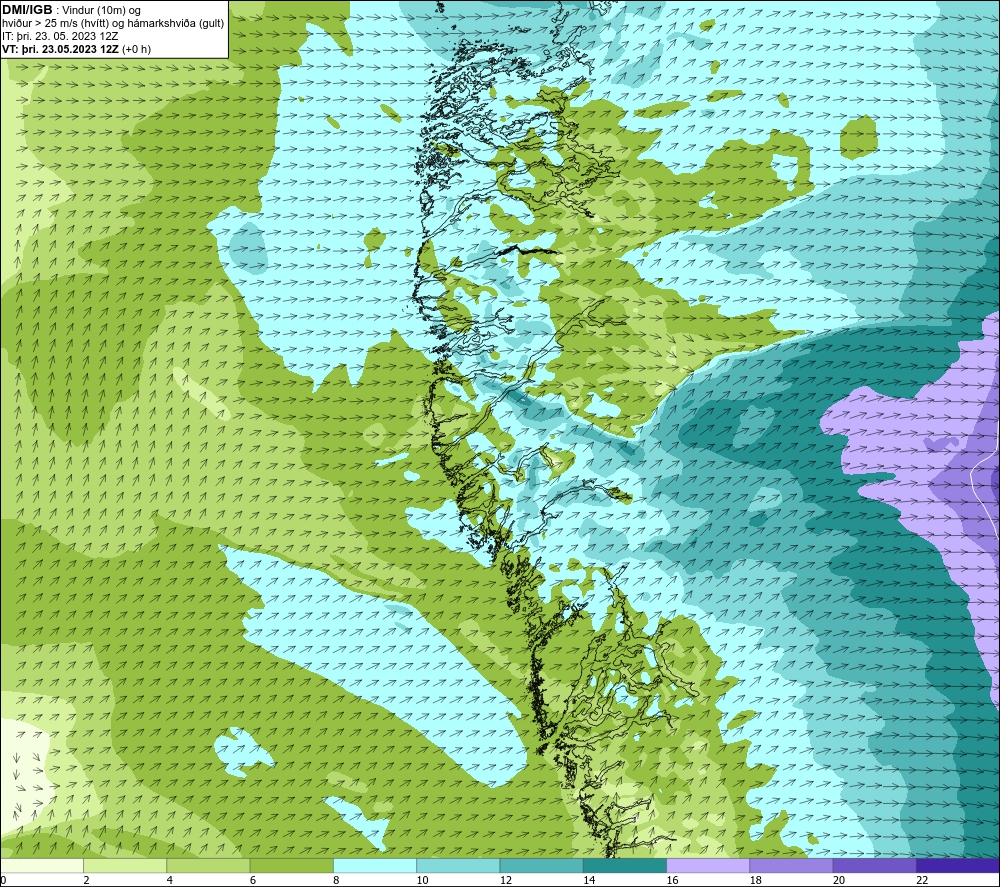This screenshot has height=887, width=1000.
Task: Click the dark indigo swatch above 22 m/s
Action: point(957,865)
